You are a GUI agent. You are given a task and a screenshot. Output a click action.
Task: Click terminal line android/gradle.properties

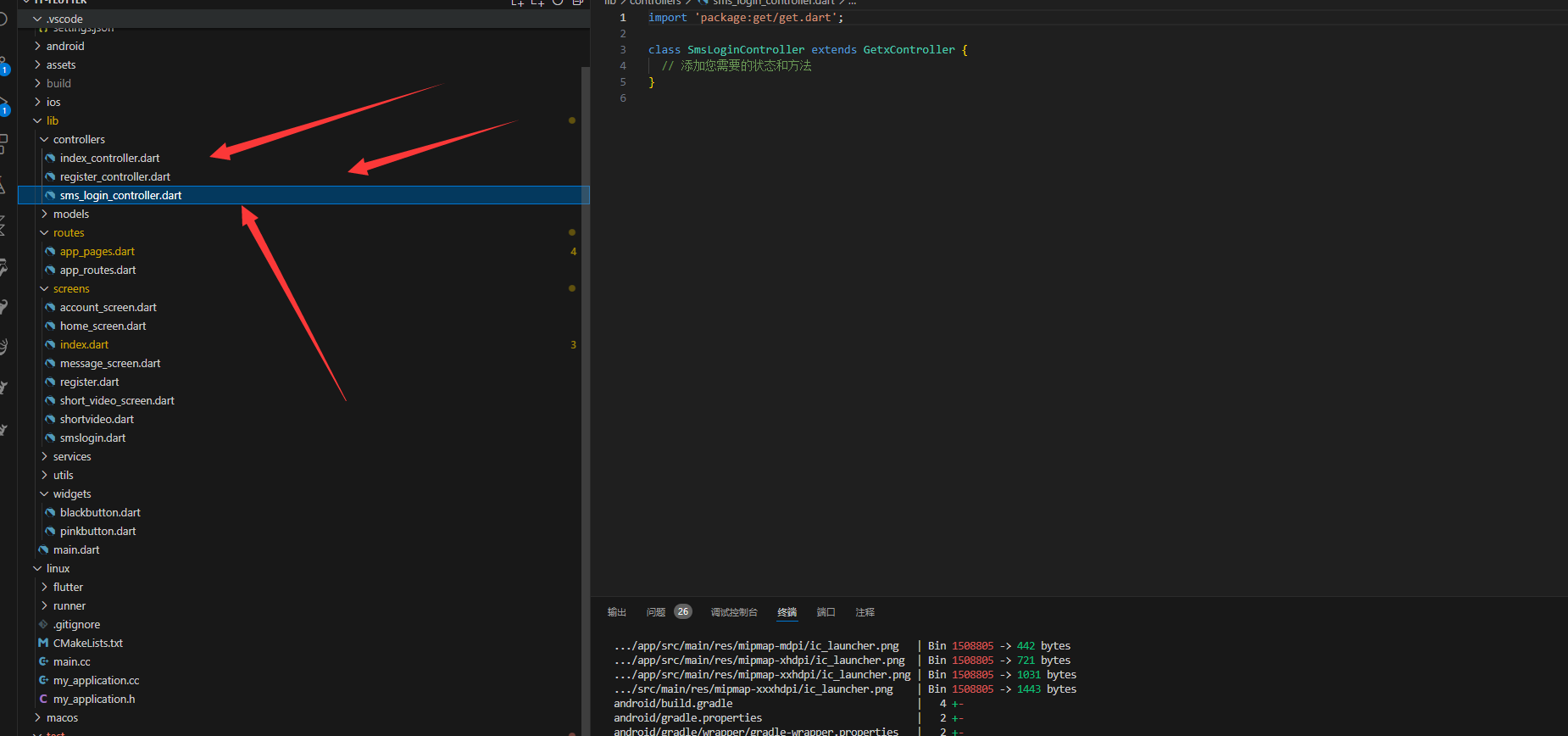687,717
